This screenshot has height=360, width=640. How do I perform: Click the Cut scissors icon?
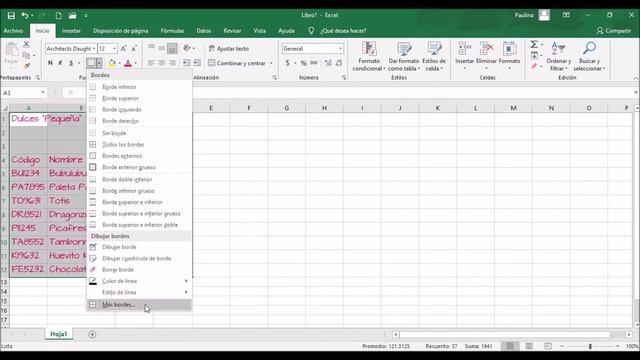26,44
